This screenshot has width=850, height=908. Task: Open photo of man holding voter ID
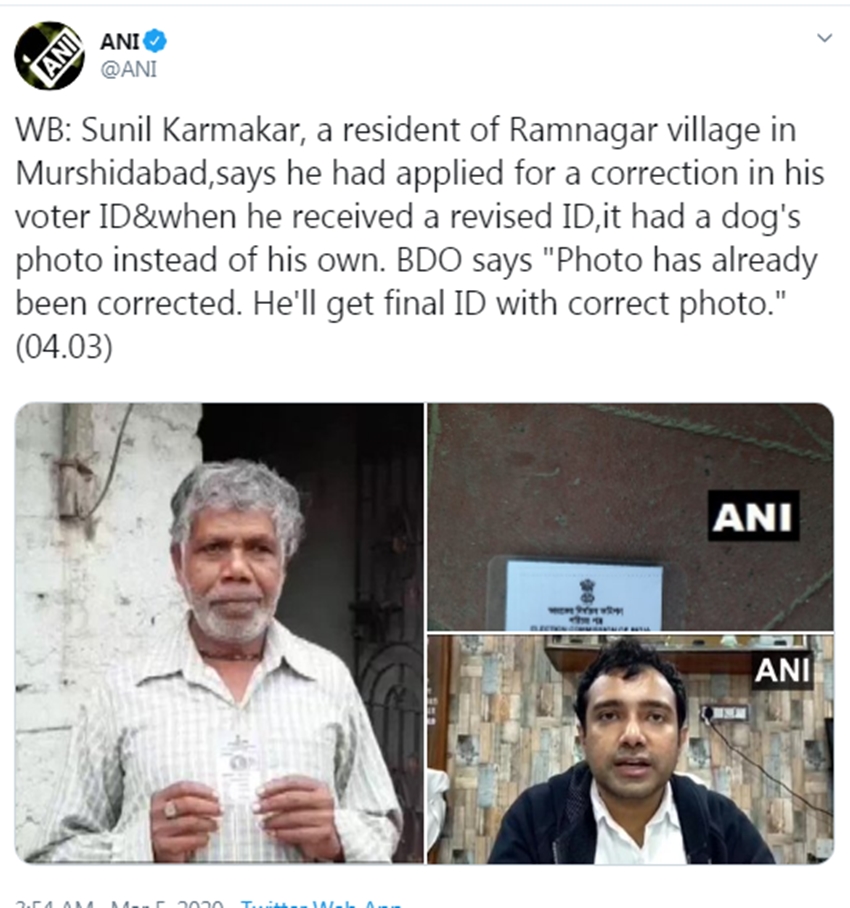(219, 633)
